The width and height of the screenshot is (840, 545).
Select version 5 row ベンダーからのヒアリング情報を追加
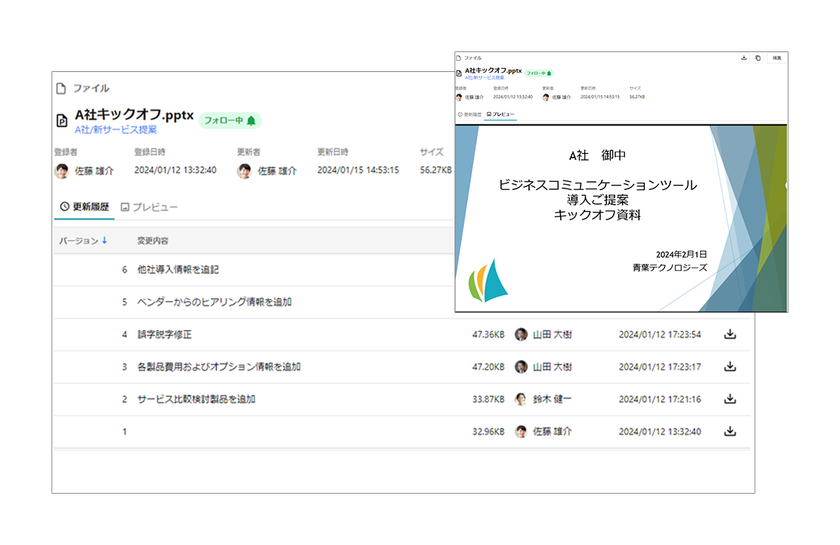[254, 302]
